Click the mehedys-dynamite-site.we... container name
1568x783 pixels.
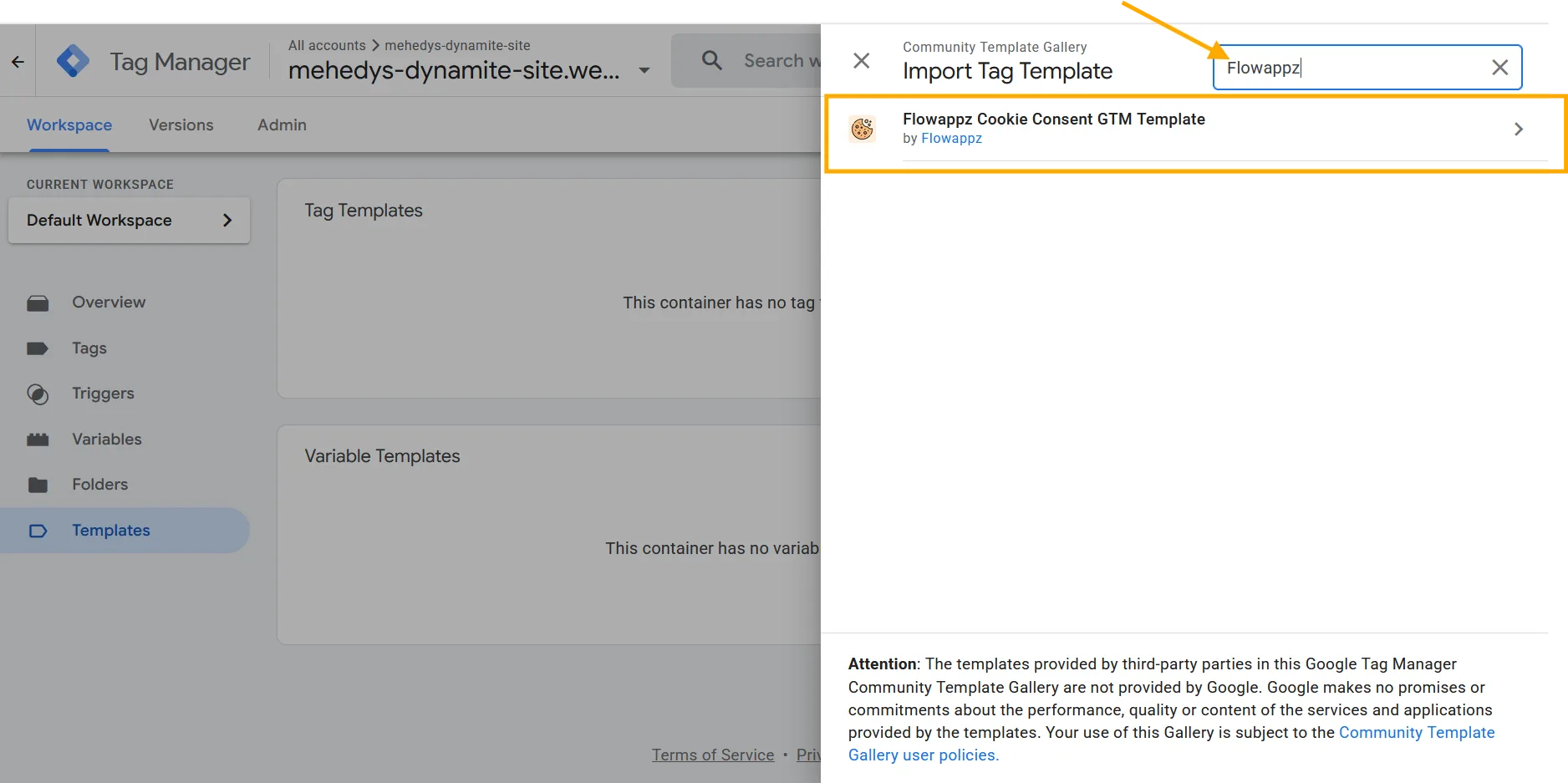[454, 70]
